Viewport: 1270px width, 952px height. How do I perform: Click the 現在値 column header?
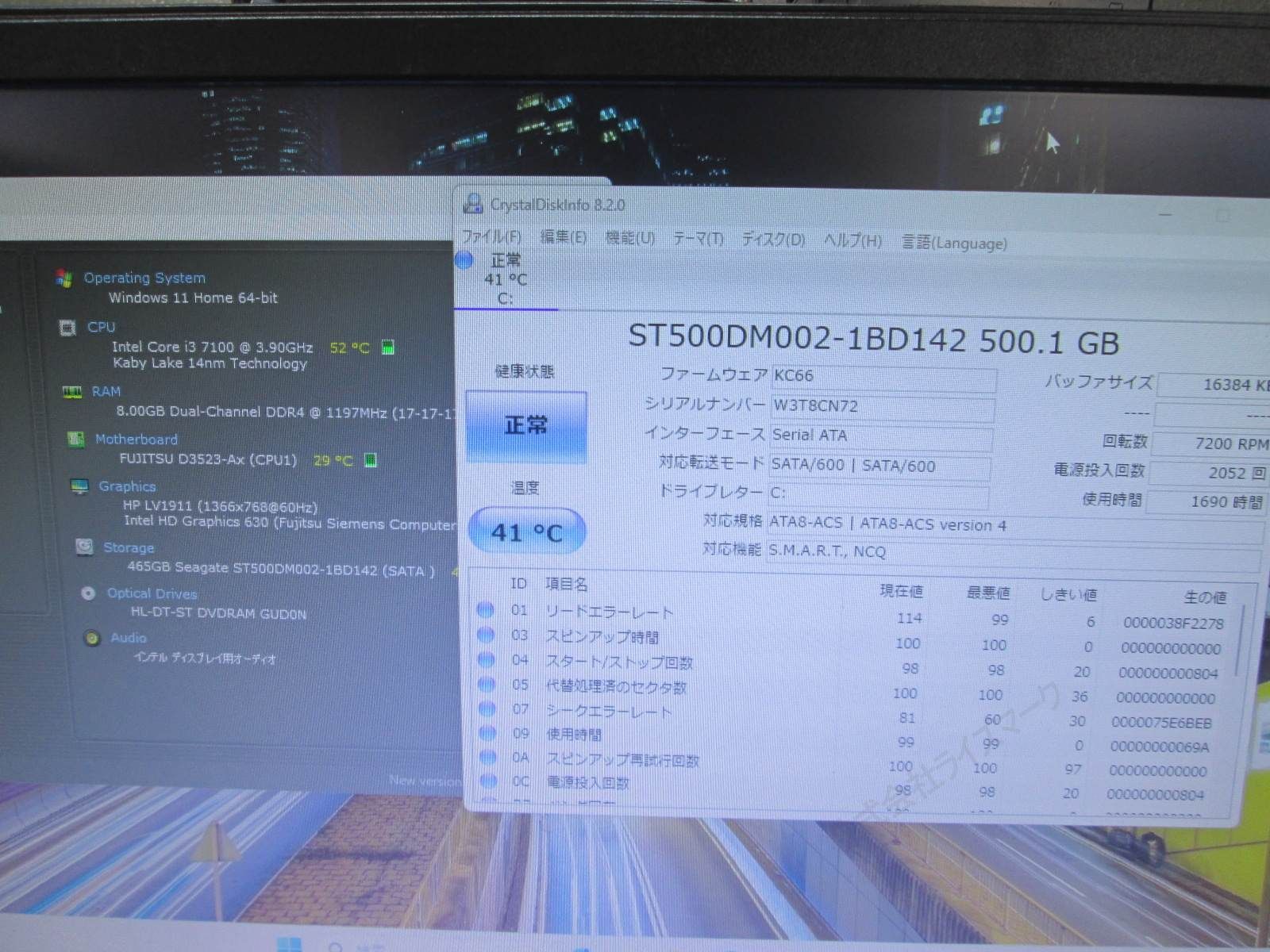coord(902,591)
